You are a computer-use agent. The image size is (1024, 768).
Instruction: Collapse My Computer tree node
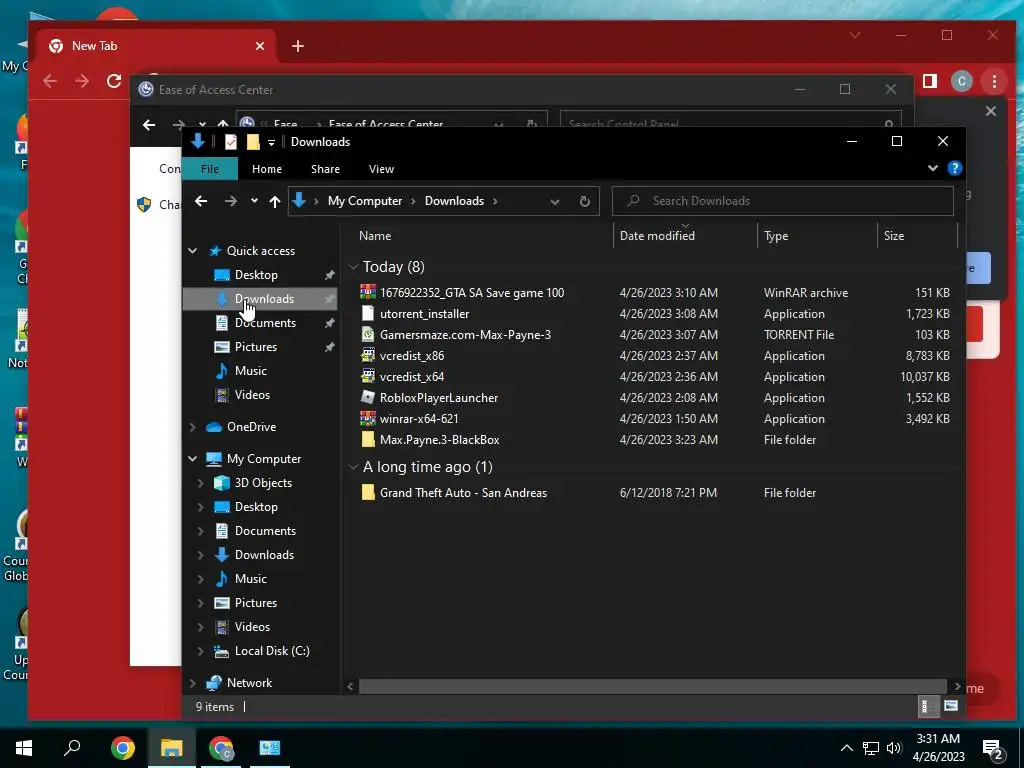click(x=193, y=459)
